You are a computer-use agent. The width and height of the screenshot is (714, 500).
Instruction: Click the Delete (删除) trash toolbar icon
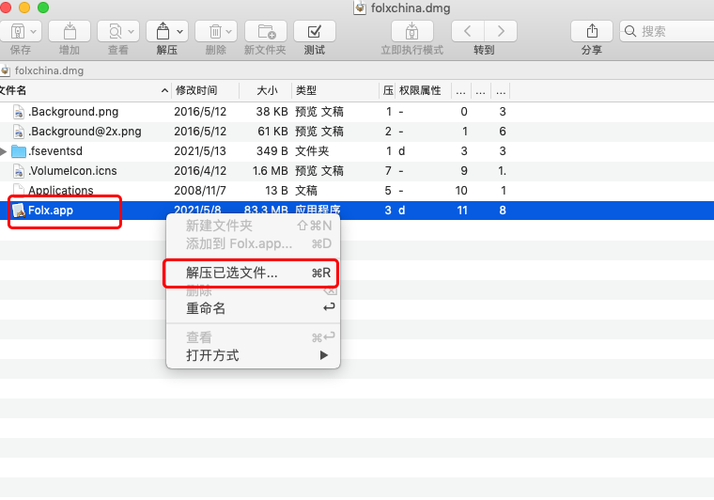click(215, 31)
